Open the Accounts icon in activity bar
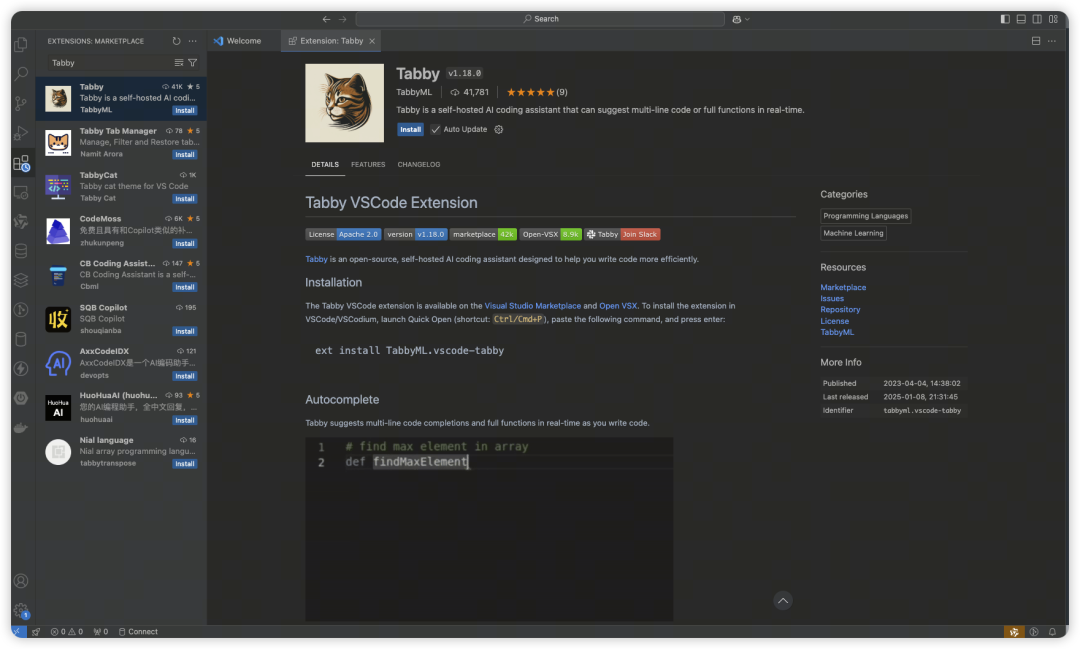 coord(21,581)
